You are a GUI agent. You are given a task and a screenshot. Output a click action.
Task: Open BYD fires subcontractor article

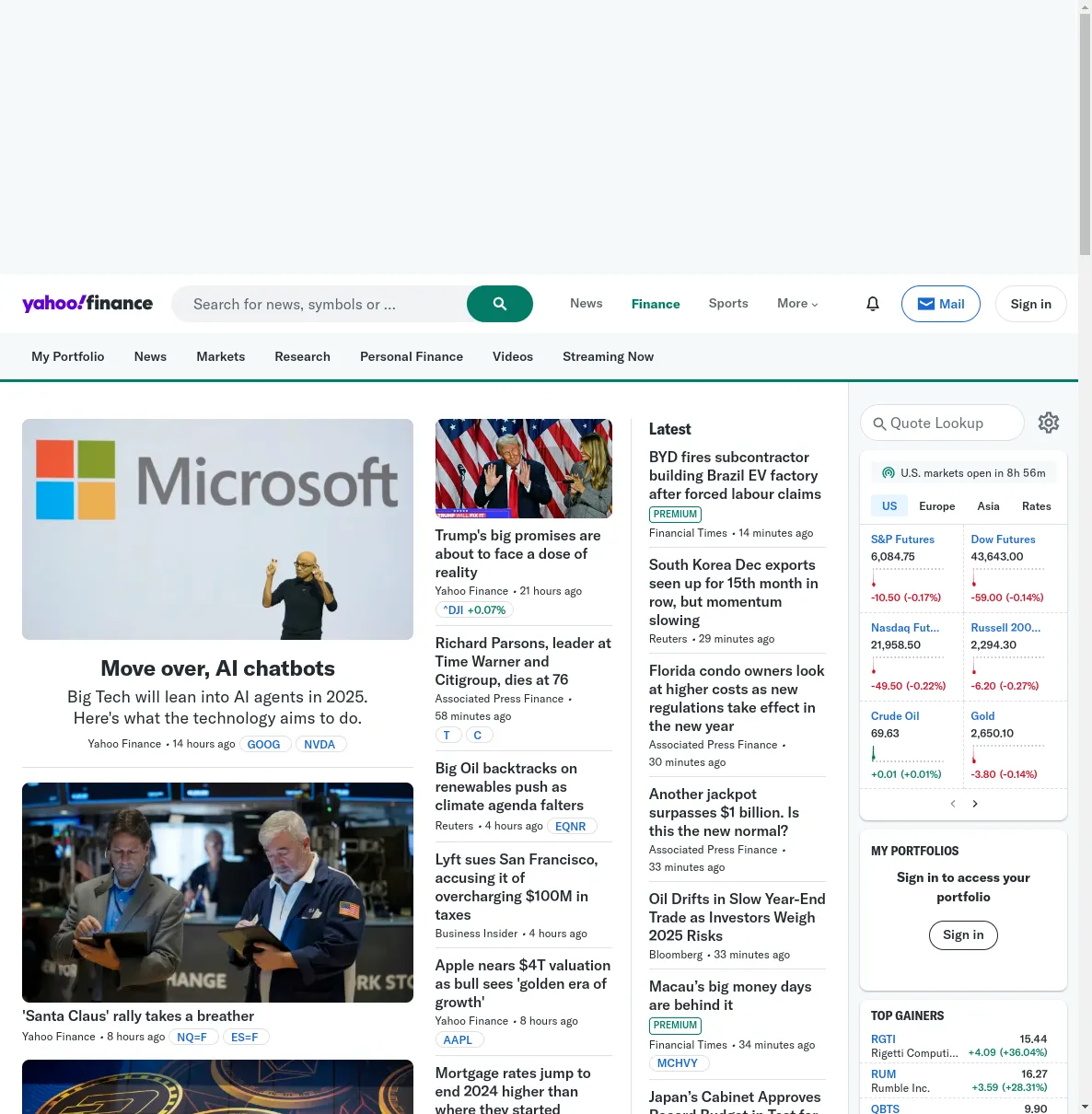(735, 475)
